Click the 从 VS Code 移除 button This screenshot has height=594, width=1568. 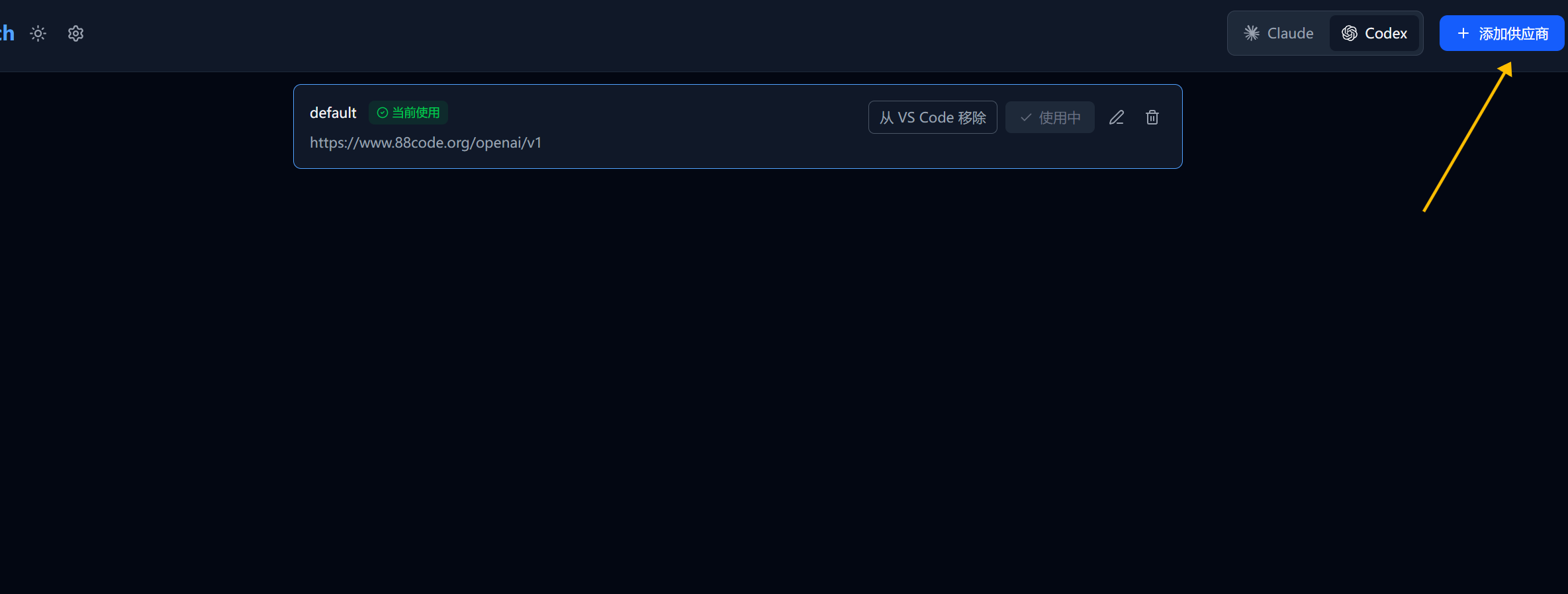click(x=933, y=117)
